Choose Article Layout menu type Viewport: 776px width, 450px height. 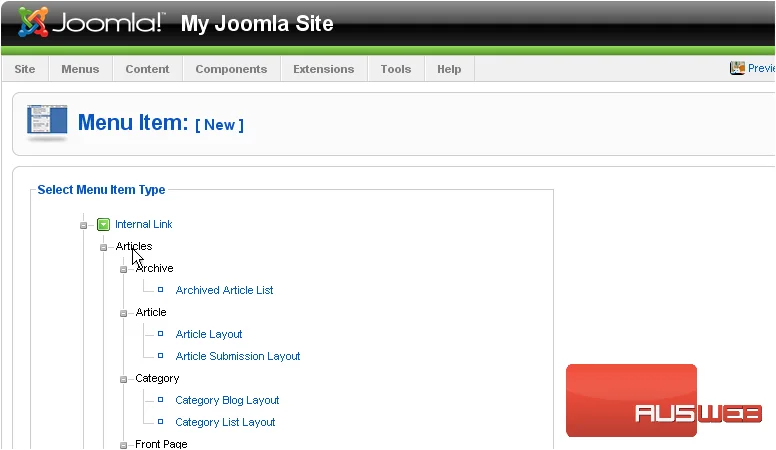pyautogui.click(x=209, y=334)
